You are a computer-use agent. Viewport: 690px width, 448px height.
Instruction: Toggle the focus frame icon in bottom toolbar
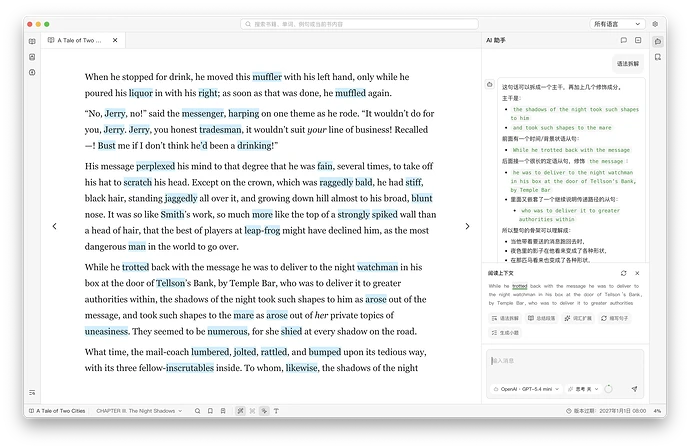tap(252, 411)
